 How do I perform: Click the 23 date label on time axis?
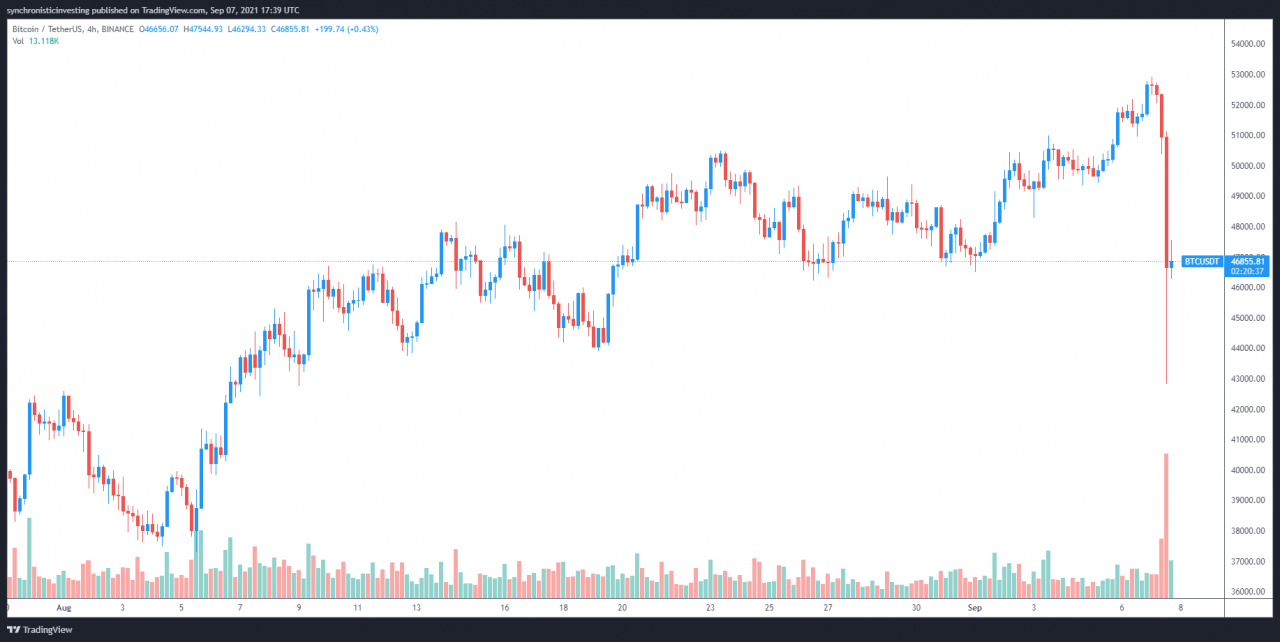[x=711, y=607]
